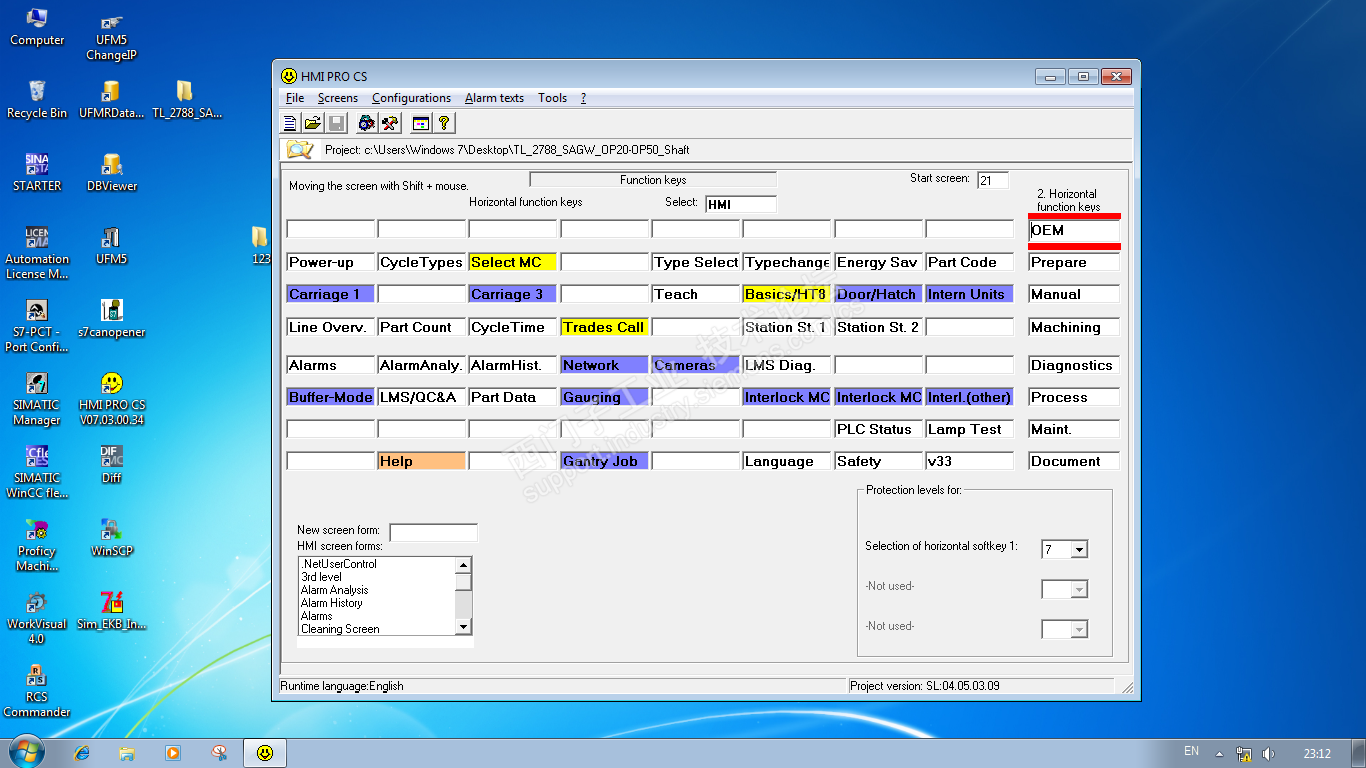The height and width of the screenshot is (768, 1366).
Task: Select the yellow Trades Call function key
Action: (604, 327)
